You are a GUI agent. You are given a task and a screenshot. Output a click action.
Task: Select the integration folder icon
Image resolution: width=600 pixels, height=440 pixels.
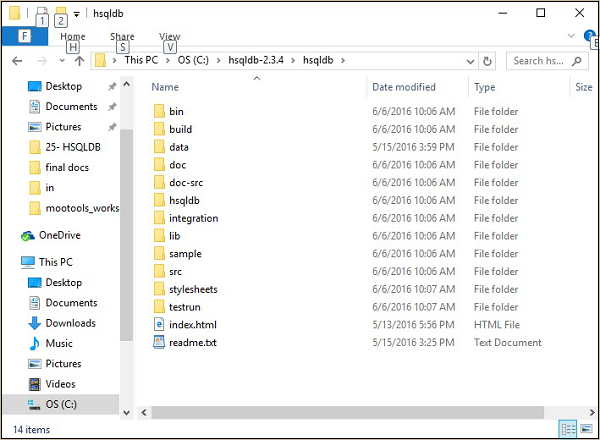pyautogui.click(x=159, y=218)
